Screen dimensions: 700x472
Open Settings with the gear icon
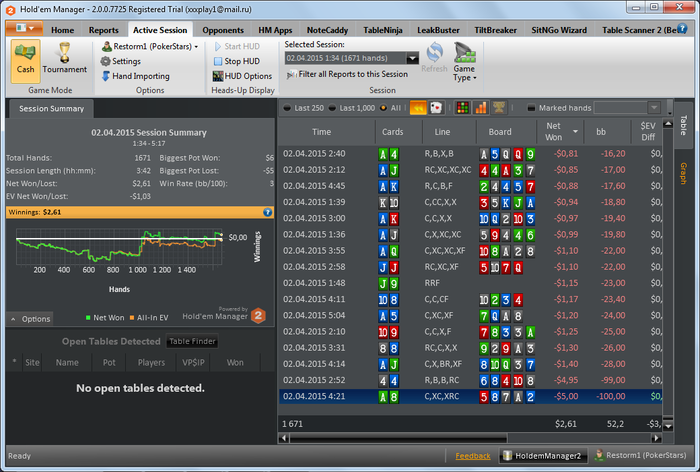coord(121,61)
